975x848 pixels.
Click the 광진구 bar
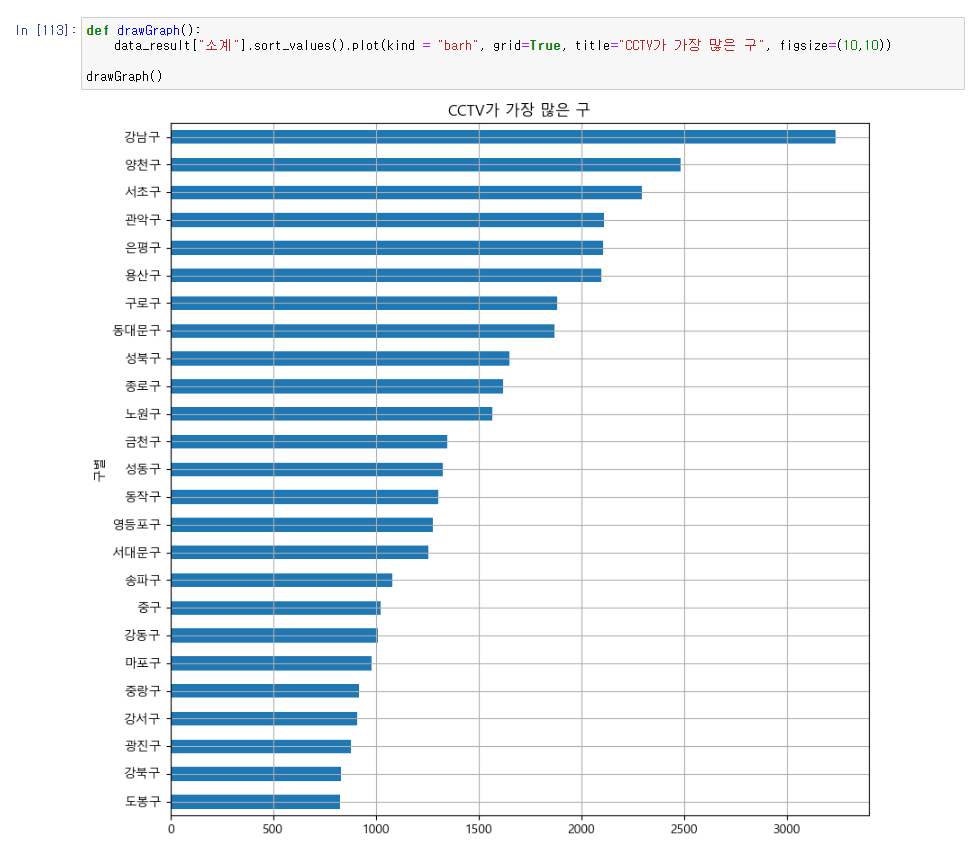(x=261, y=746)
